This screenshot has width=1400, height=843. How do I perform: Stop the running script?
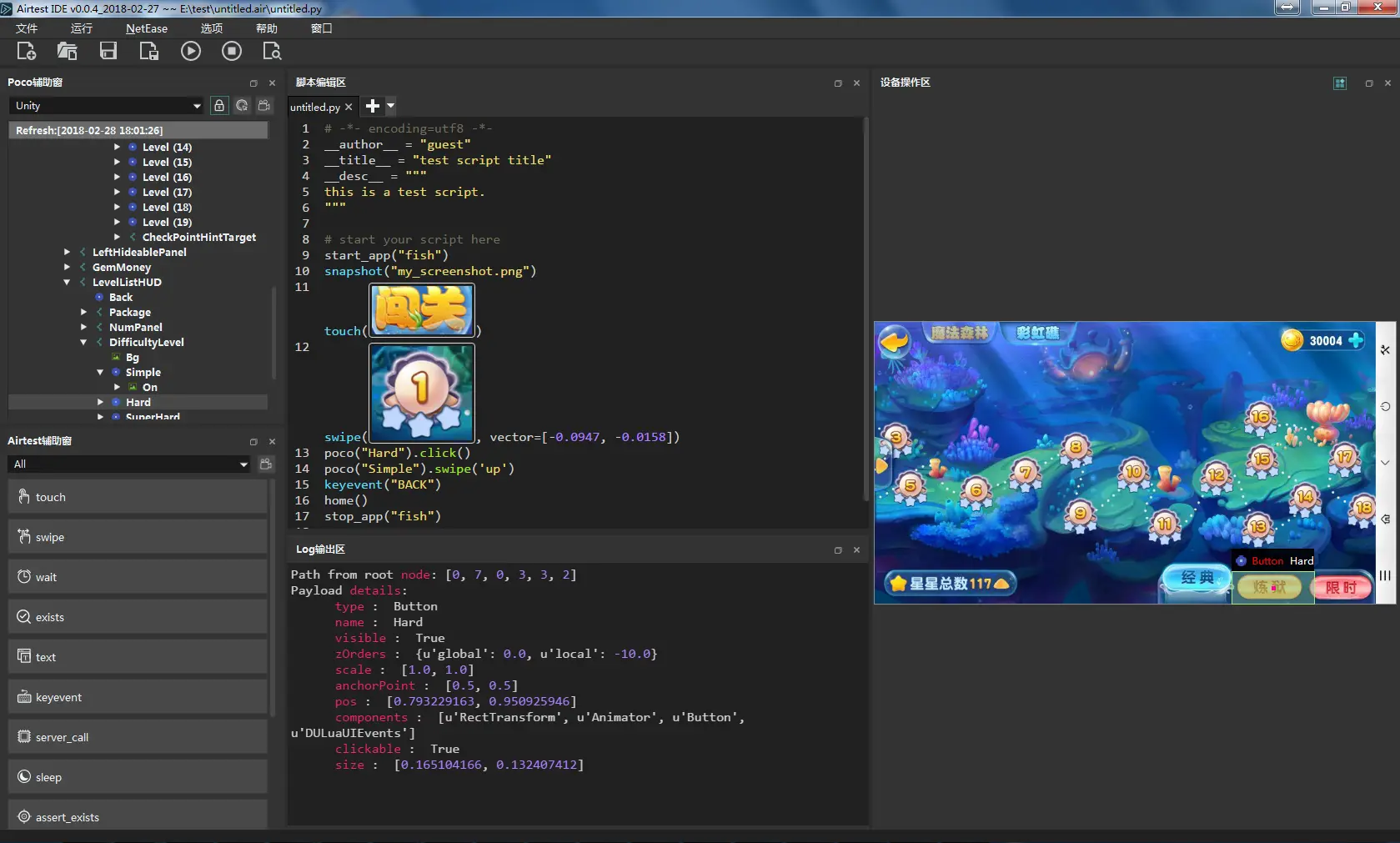click(x=232, y=51)
